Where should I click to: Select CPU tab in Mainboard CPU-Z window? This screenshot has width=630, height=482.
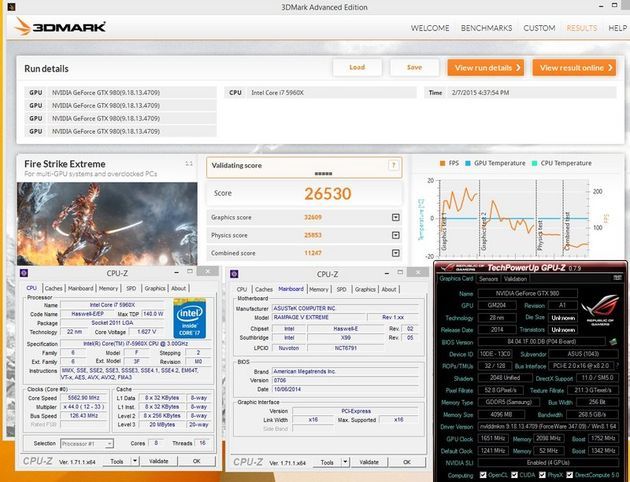pyautogui.click(x=242, y=289)
